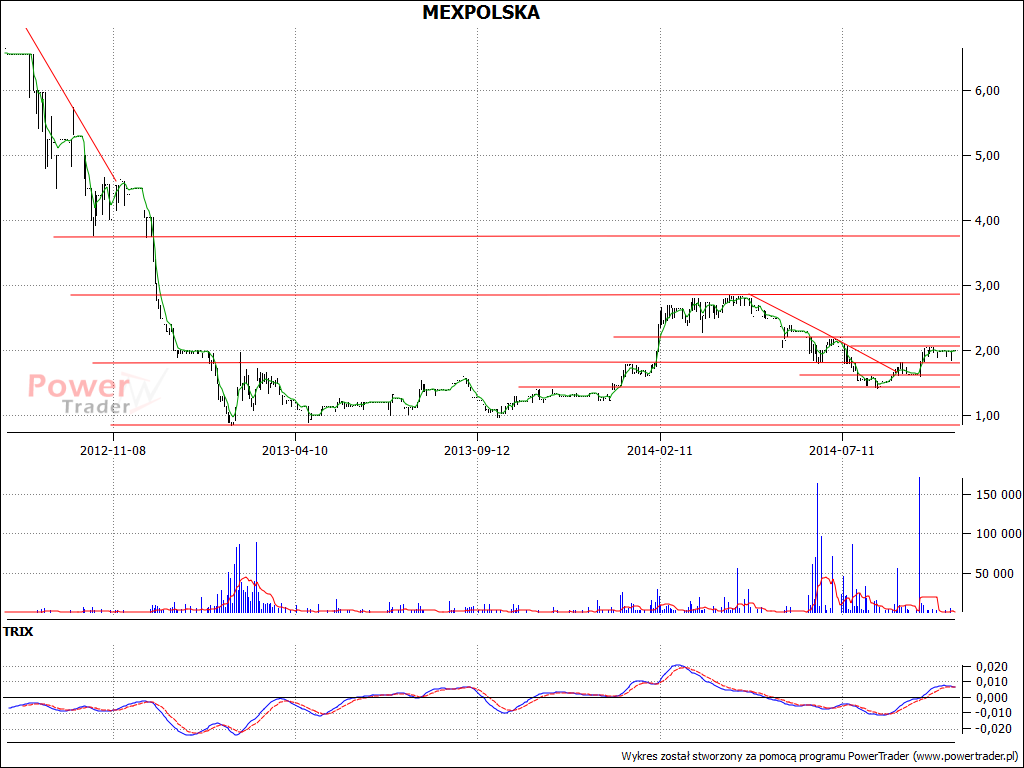The height and width of the screenshot is (768, 1024).
Task: Select the 2013-09-12 date label
Action: click(x=477, y=450)
